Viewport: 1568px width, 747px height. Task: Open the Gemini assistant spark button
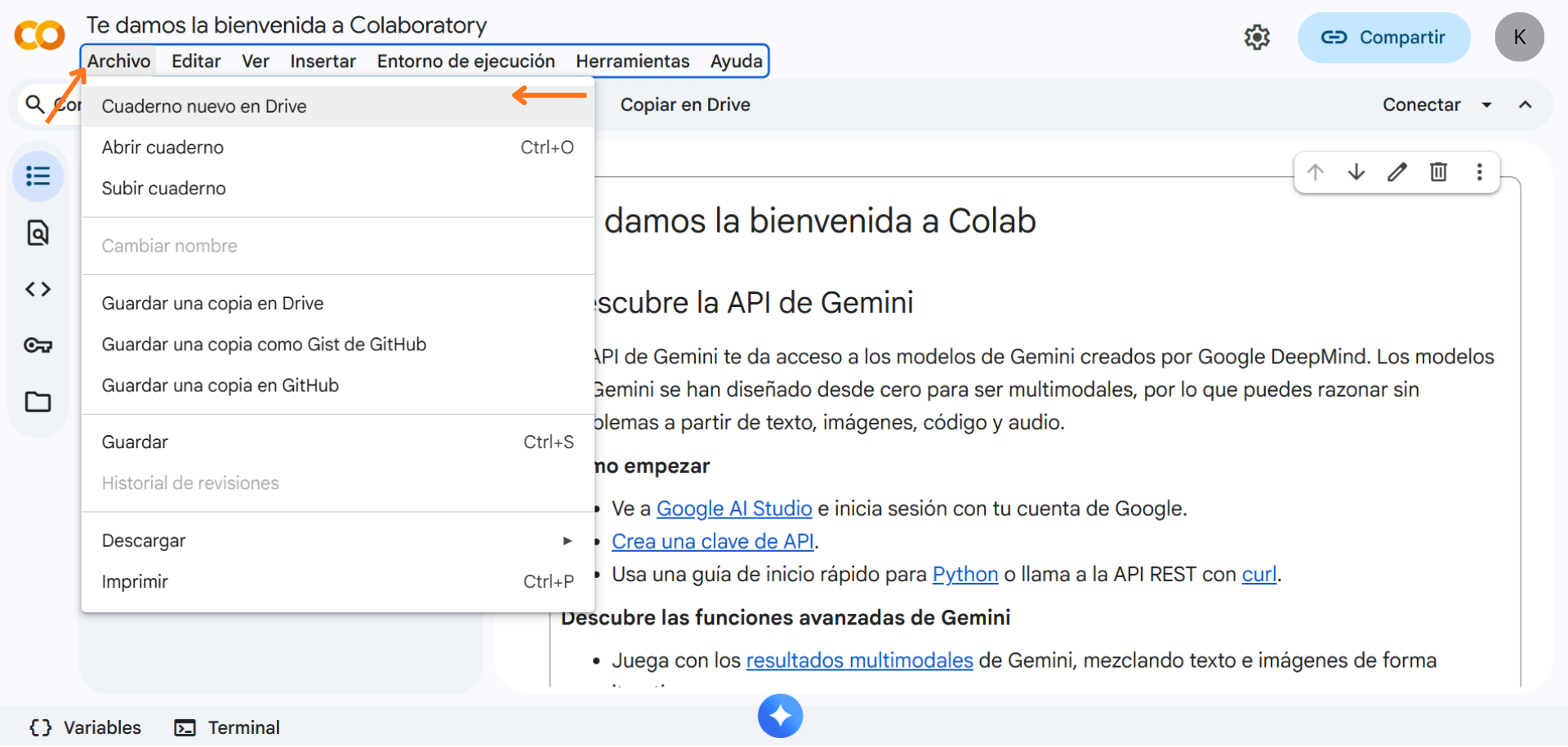click(780, 716)
